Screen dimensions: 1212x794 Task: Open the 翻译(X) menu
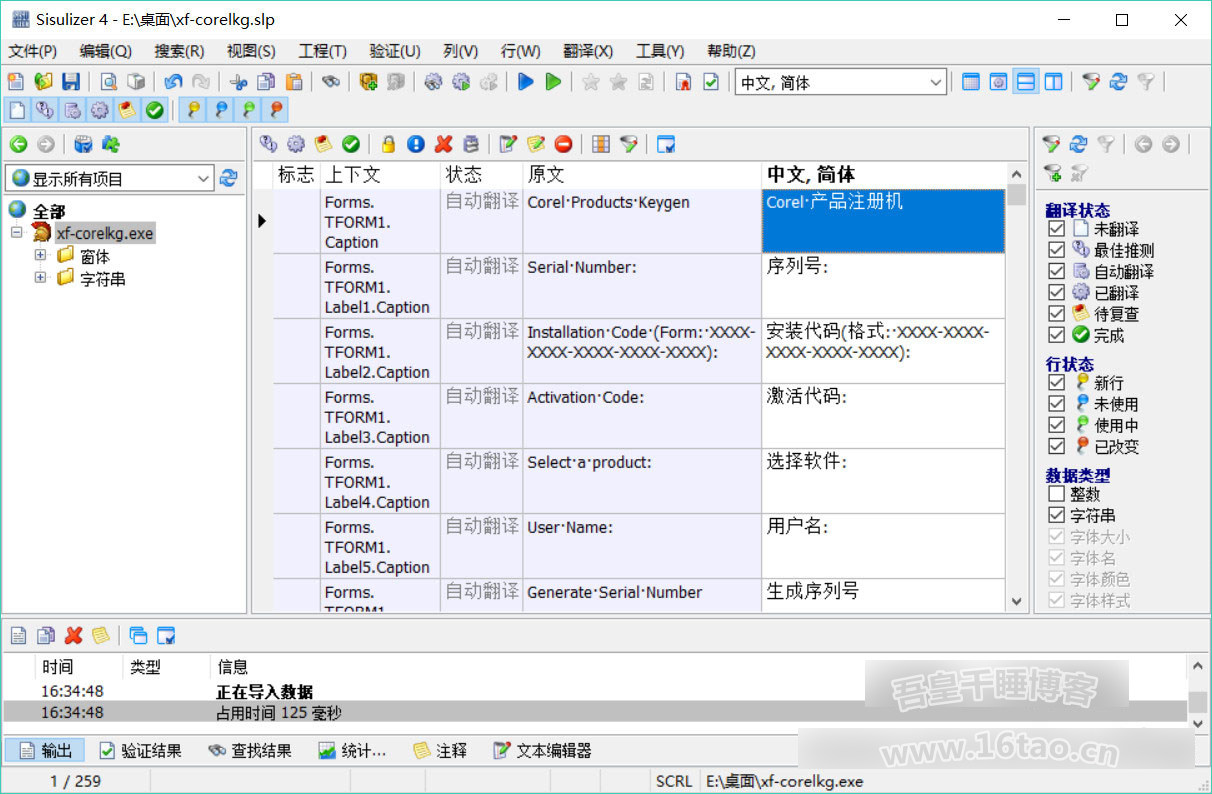click(588, 51)
